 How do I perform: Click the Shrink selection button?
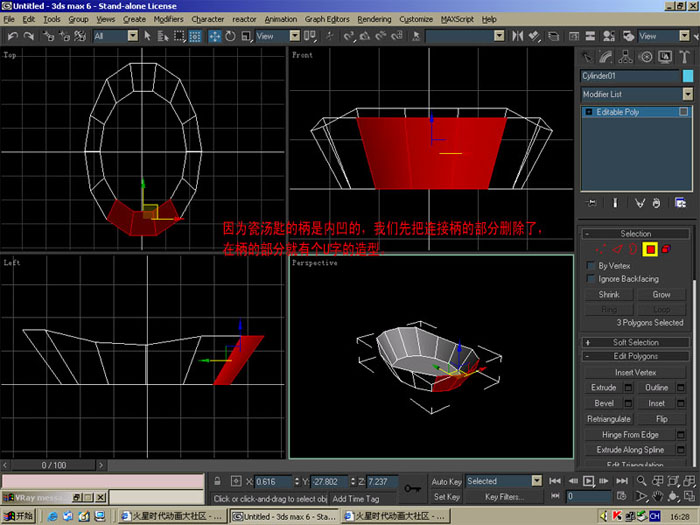coord(609,294)
